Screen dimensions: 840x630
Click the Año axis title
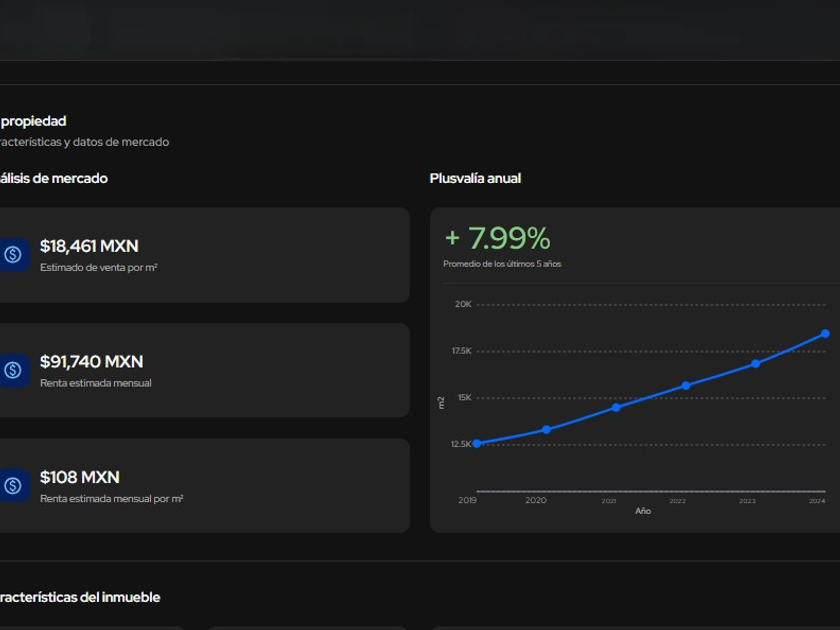coord(643,511)
